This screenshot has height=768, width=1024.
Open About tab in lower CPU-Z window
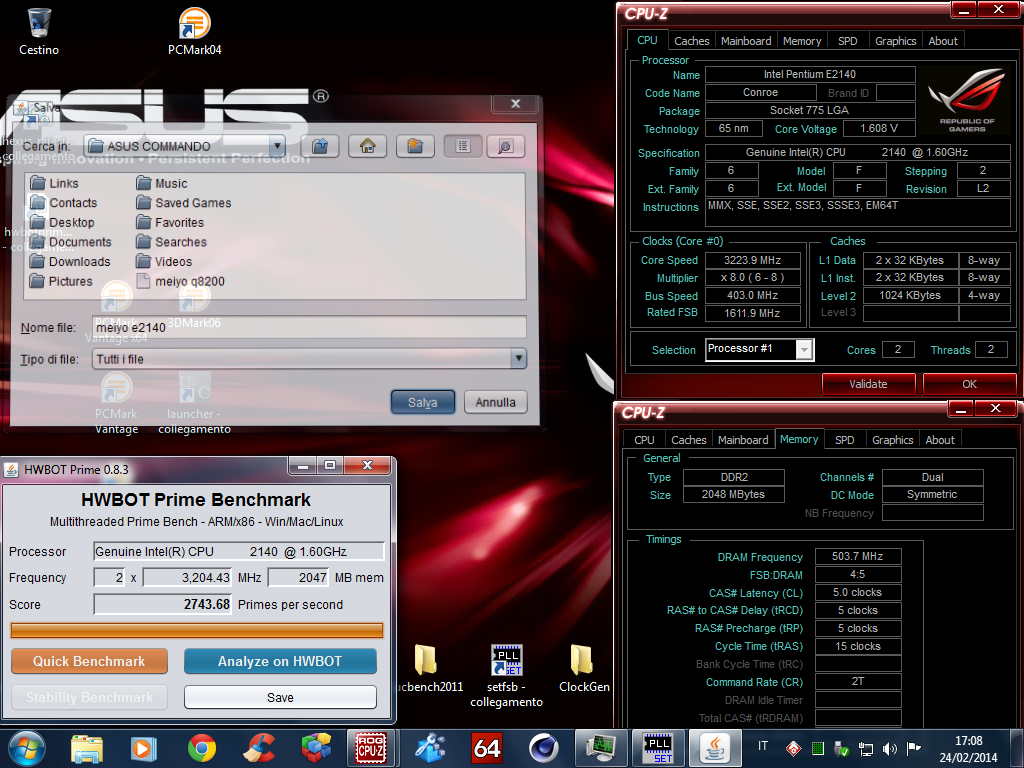(940, 440)
